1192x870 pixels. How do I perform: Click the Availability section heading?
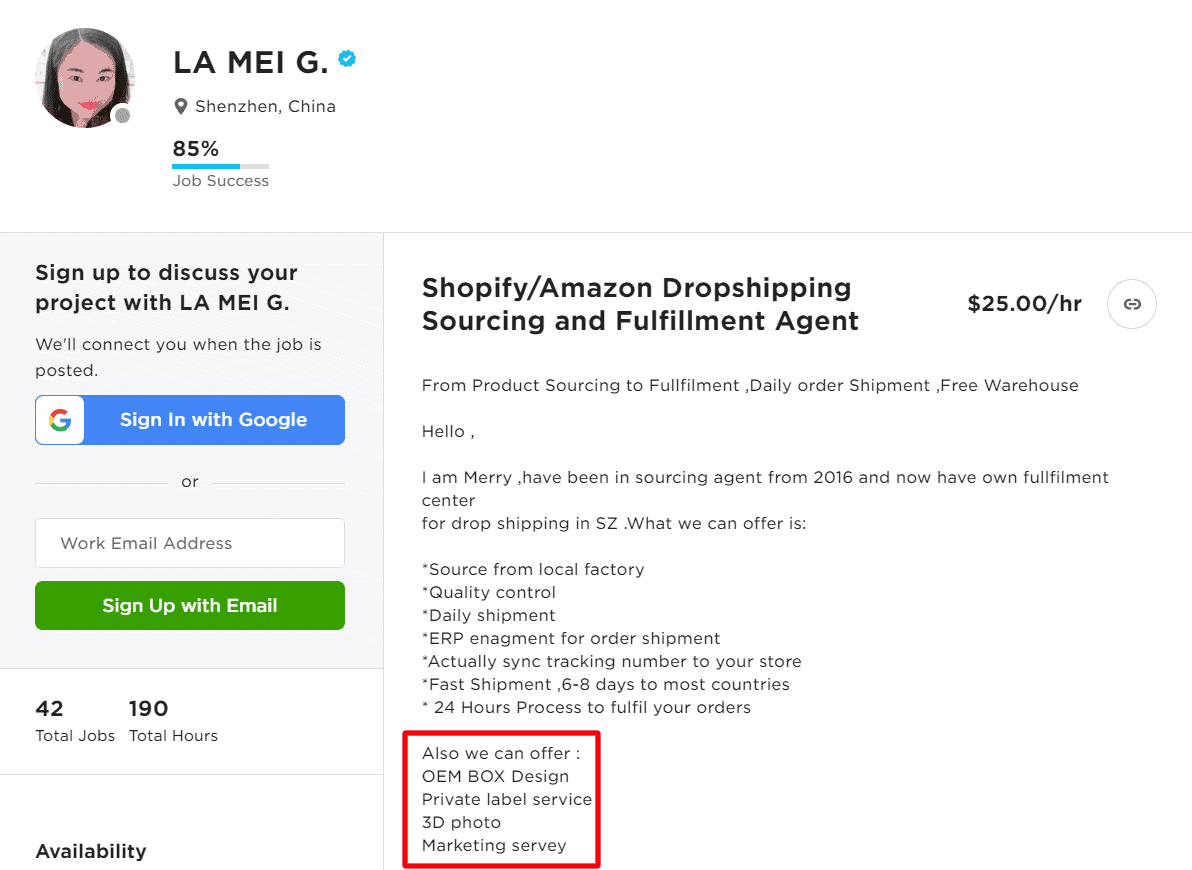click(x=90, y=851)
